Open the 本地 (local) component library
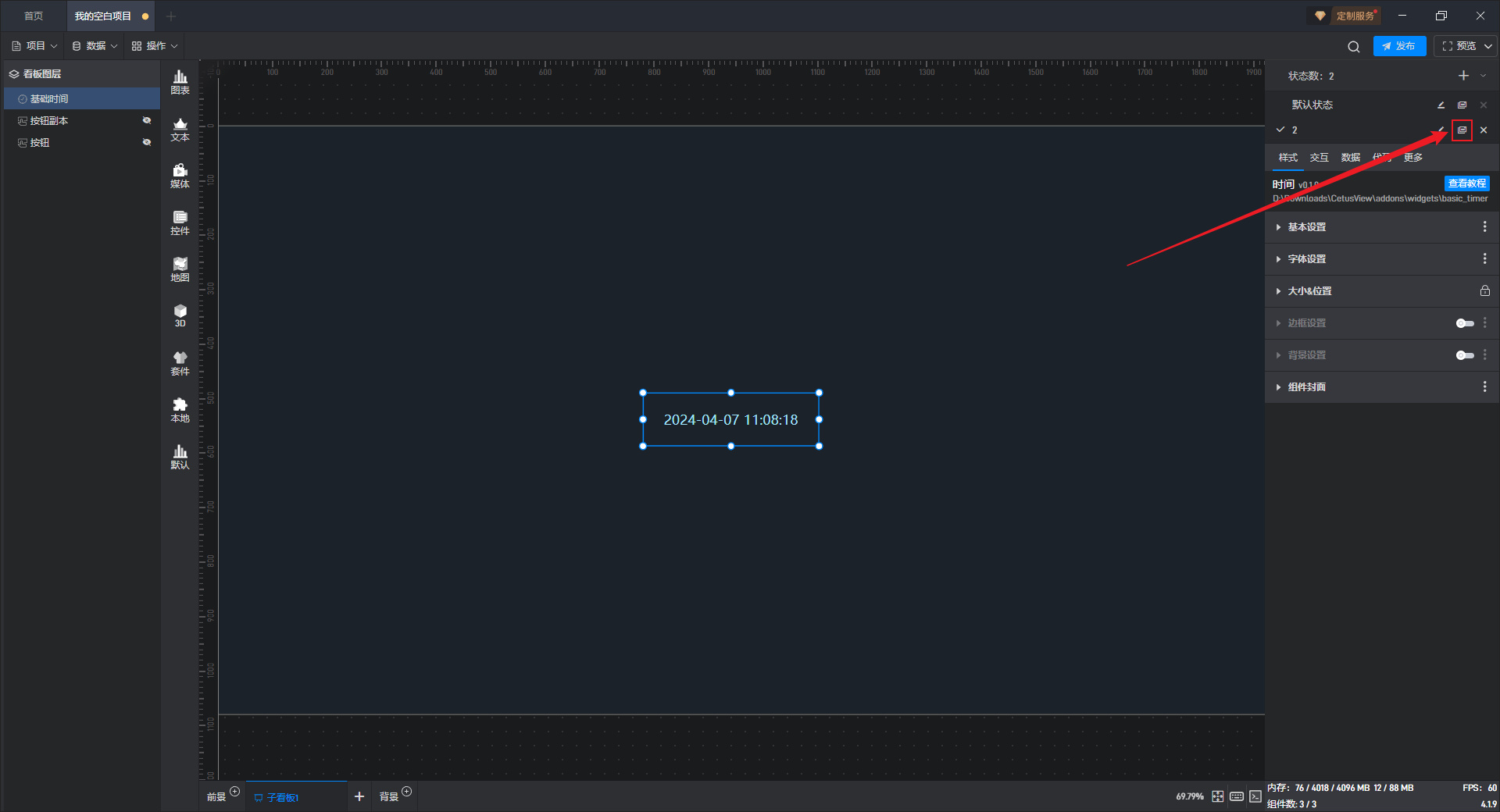 (x=180, y=410)
